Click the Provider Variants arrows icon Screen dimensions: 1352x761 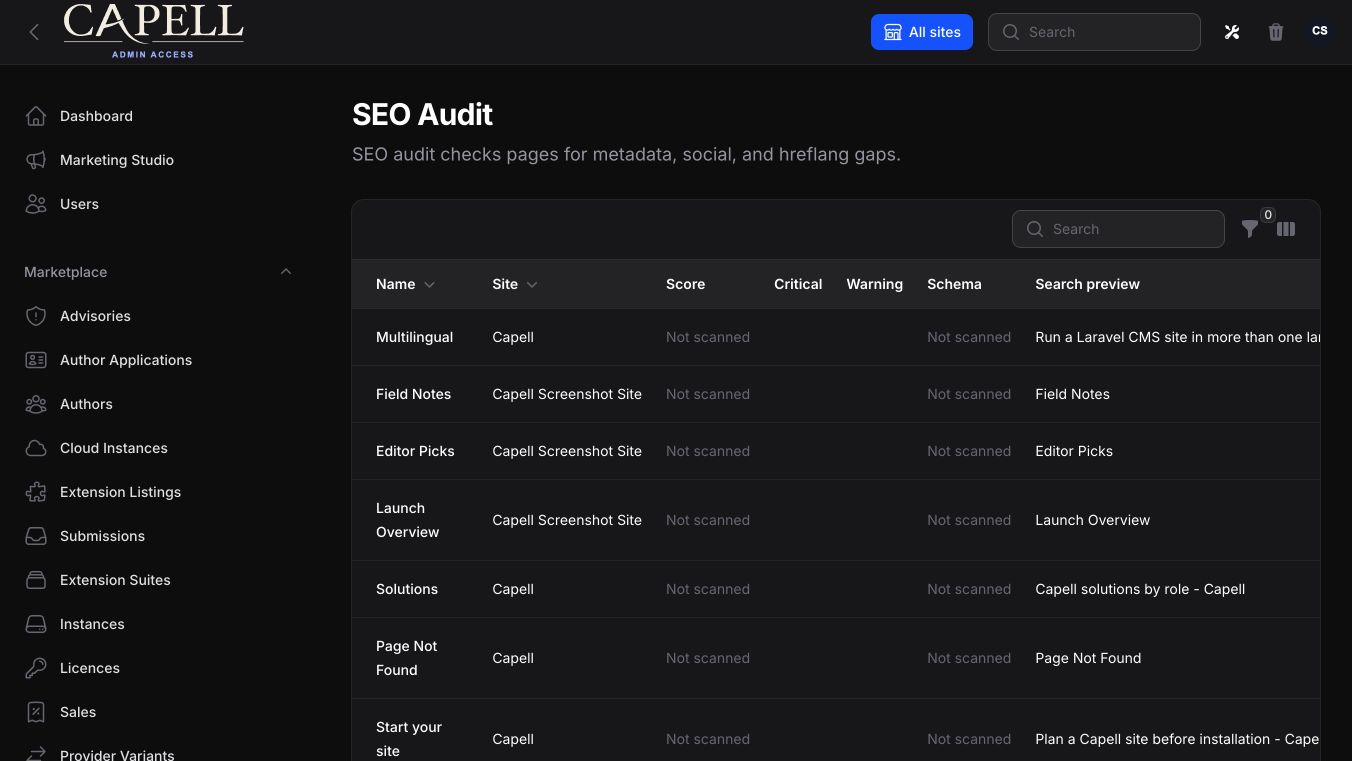click(x=36, y=755)
